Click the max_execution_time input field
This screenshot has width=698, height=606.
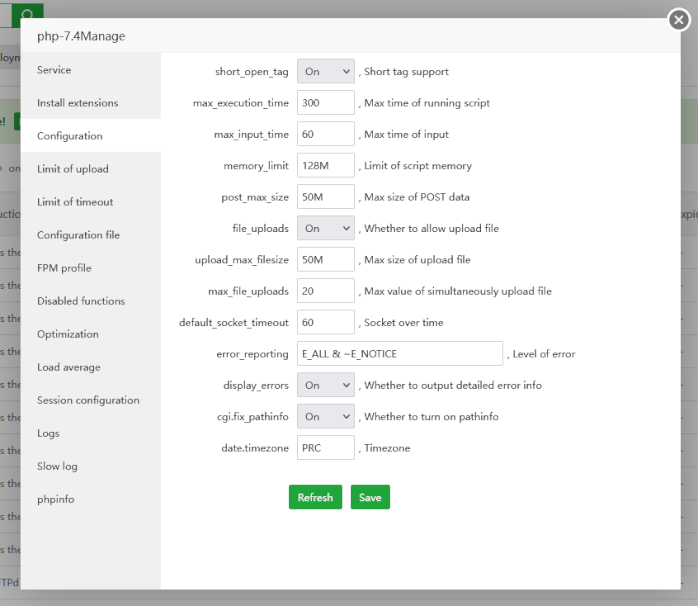pos(326,103)
